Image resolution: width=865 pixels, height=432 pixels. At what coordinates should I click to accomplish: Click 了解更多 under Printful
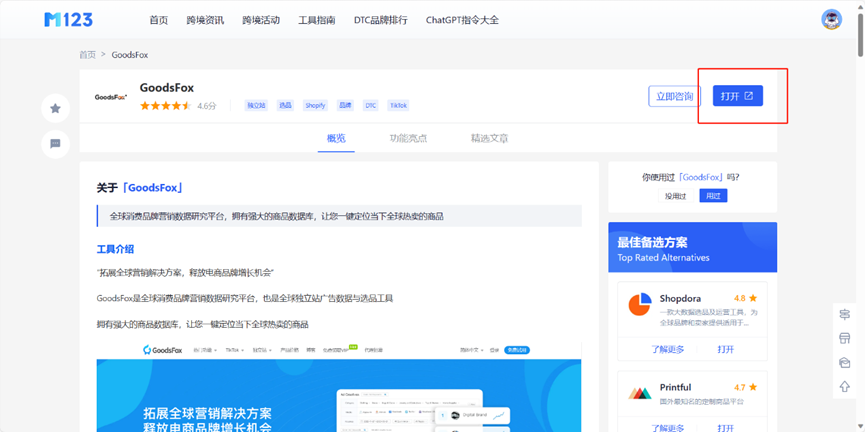coord(668,427)
